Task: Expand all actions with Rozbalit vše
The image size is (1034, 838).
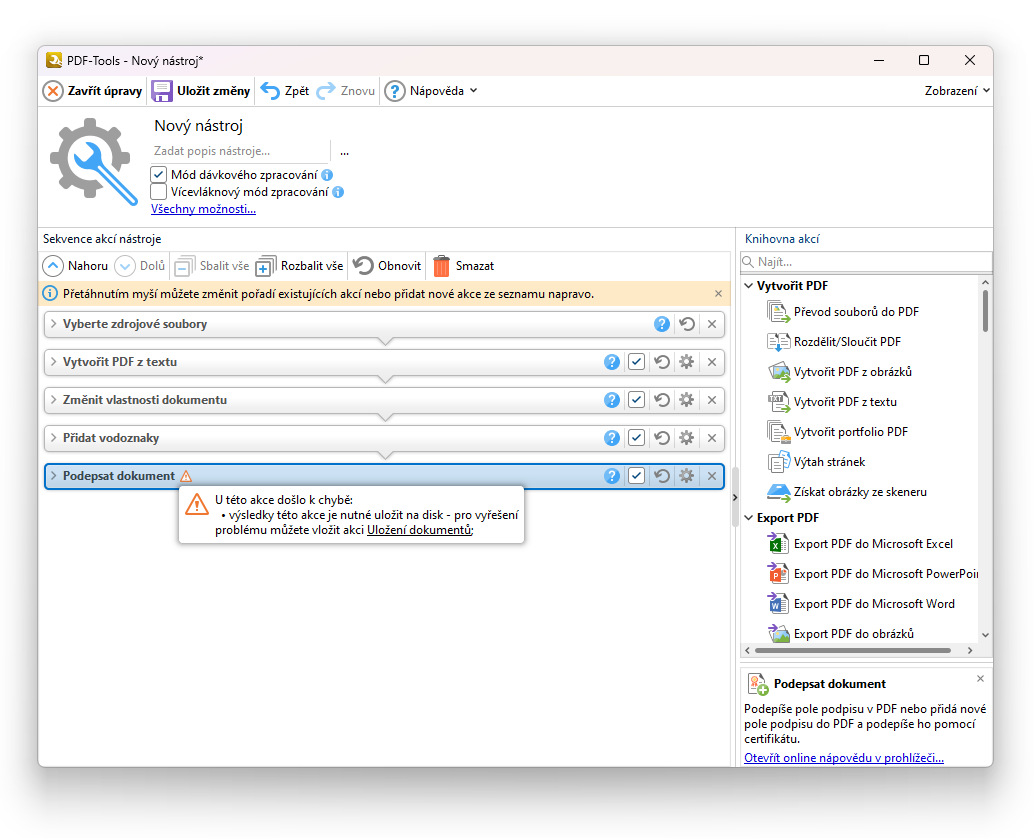Action: [299, 266]
